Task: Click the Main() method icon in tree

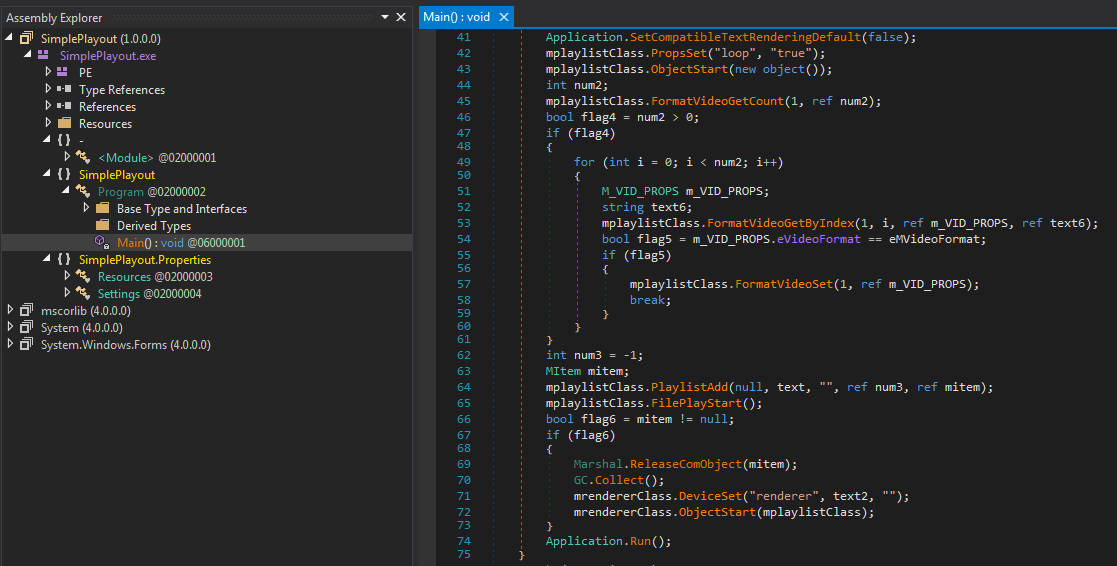Action: point(101,243)
